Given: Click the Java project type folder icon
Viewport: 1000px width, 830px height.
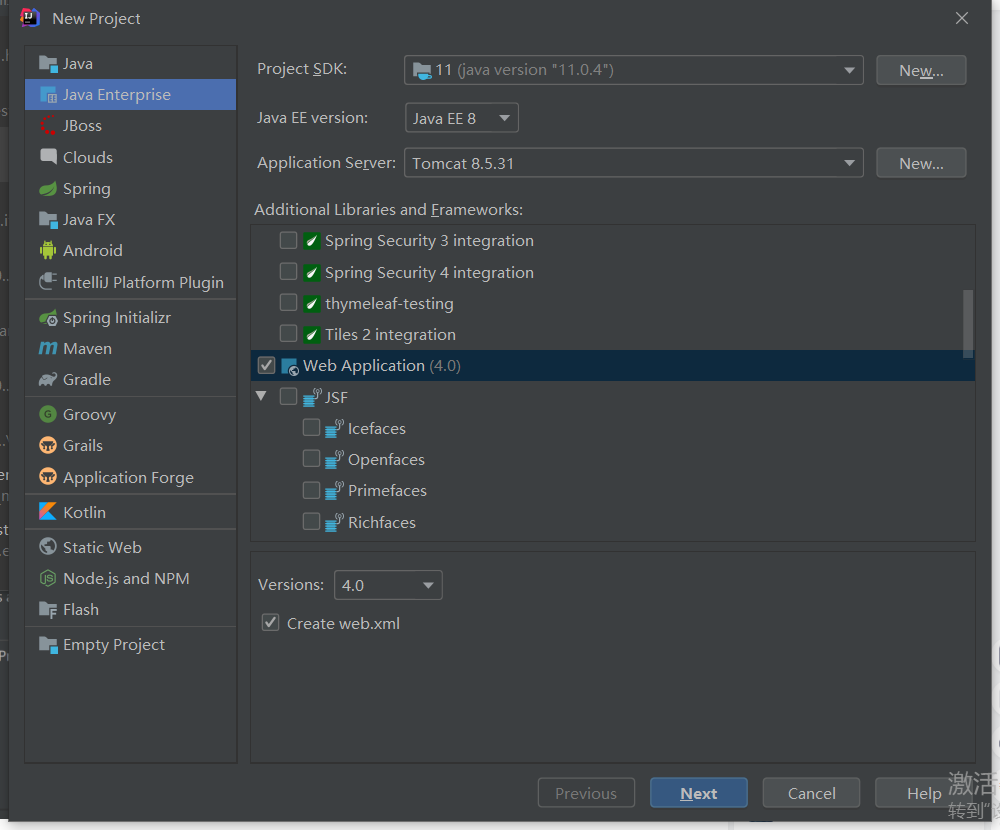Looking at the screenshot, I should (48, 63).
